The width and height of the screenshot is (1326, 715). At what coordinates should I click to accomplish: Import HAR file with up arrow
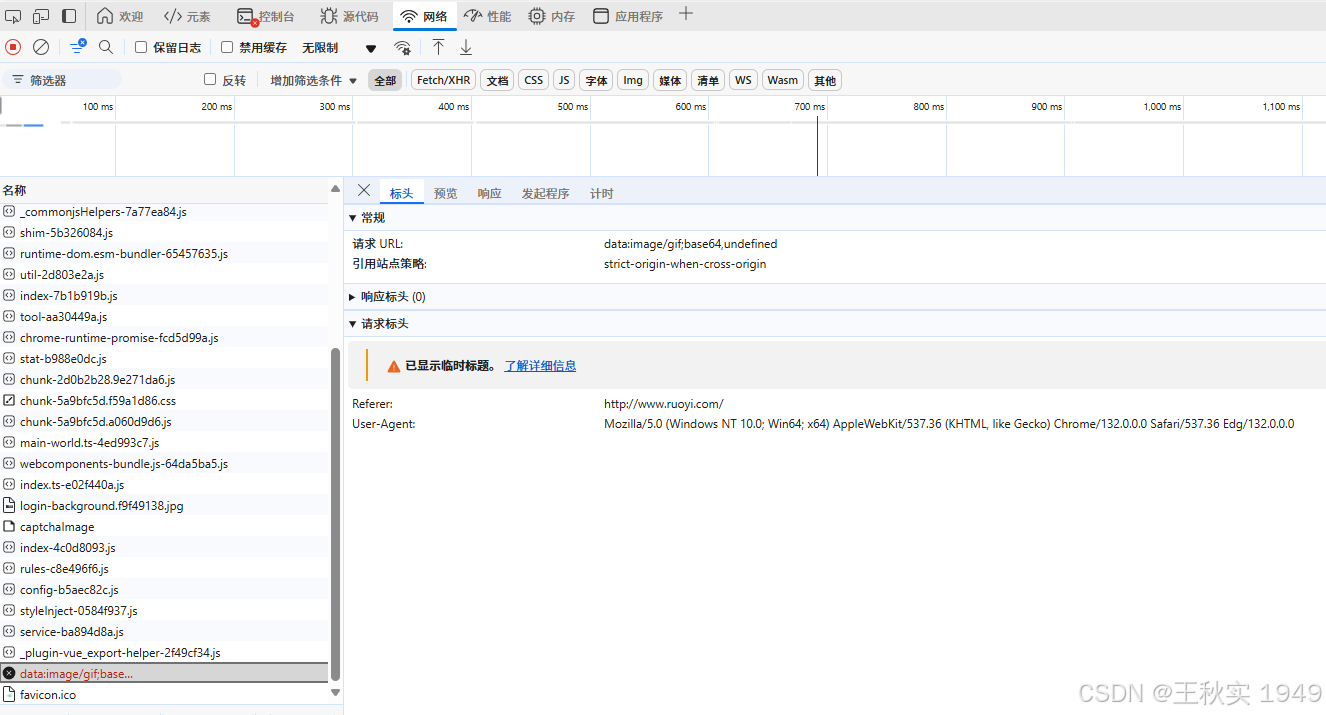pyautogui.click(x=438, y=47)
